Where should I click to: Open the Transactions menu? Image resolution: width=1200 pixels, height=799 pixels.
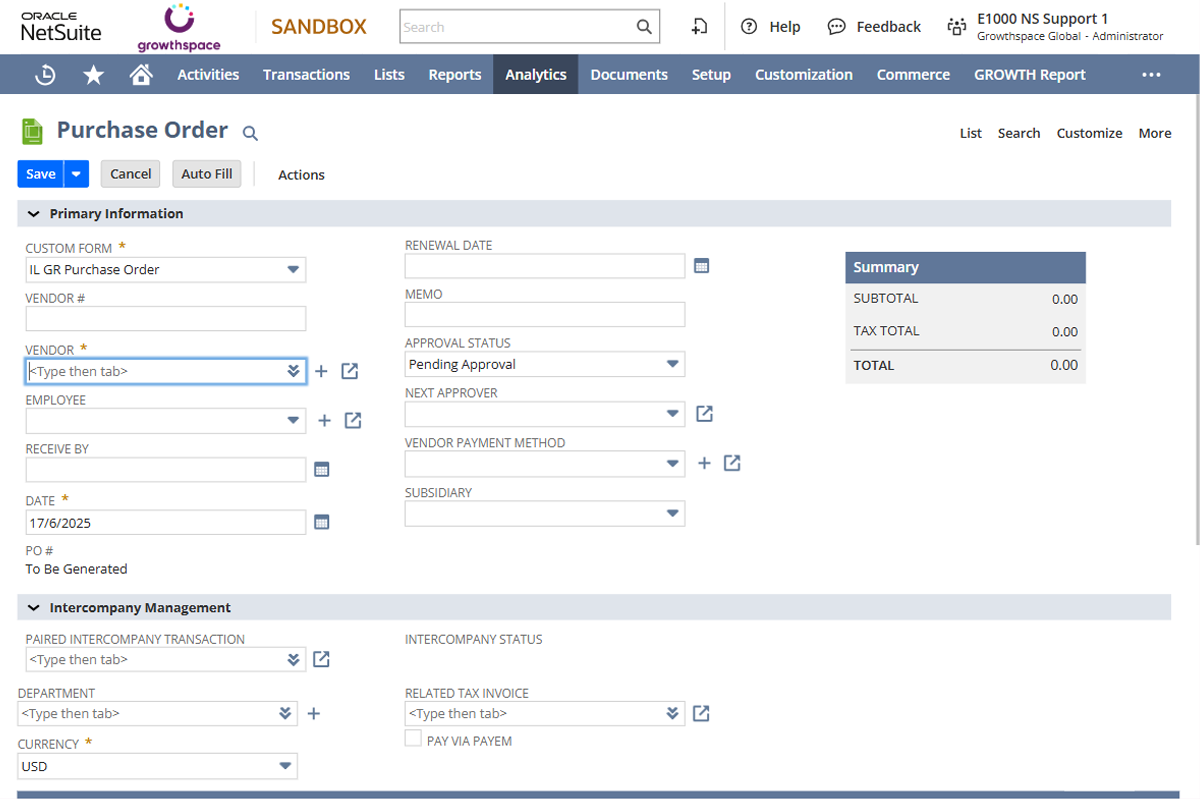306,75
